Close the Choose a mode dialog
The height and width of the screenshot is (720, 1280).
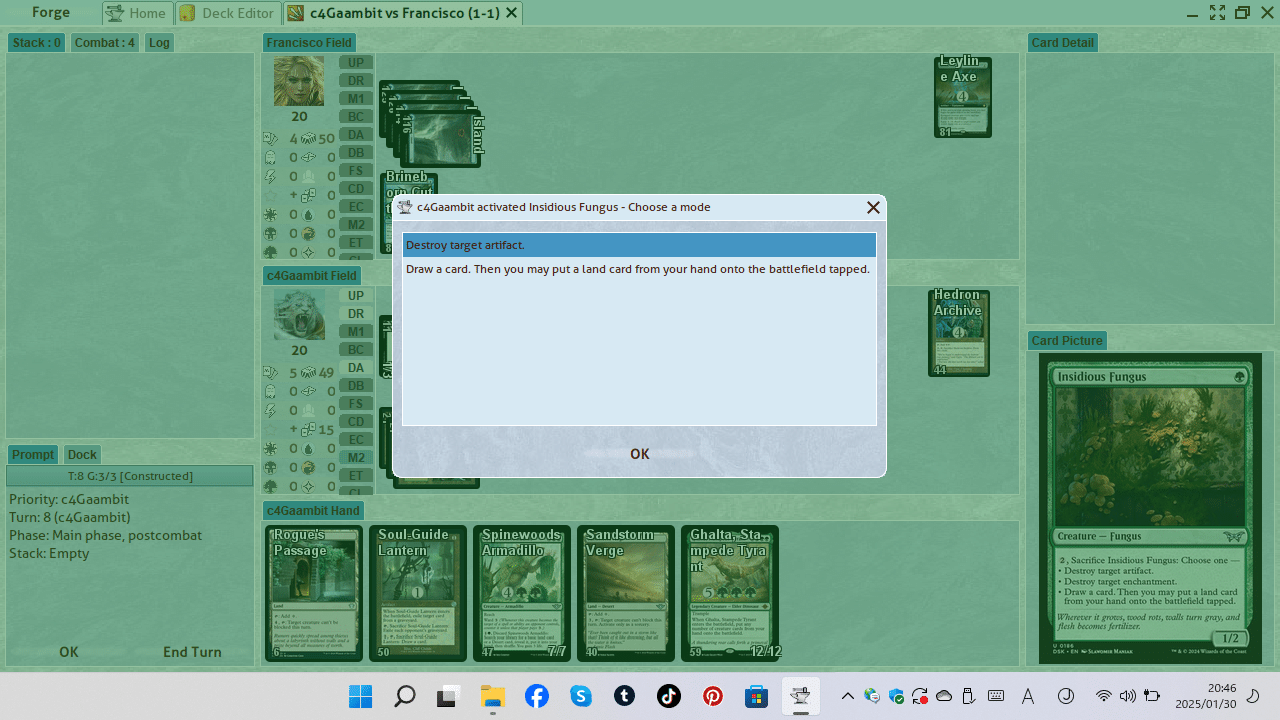click(x=873, y=207)
